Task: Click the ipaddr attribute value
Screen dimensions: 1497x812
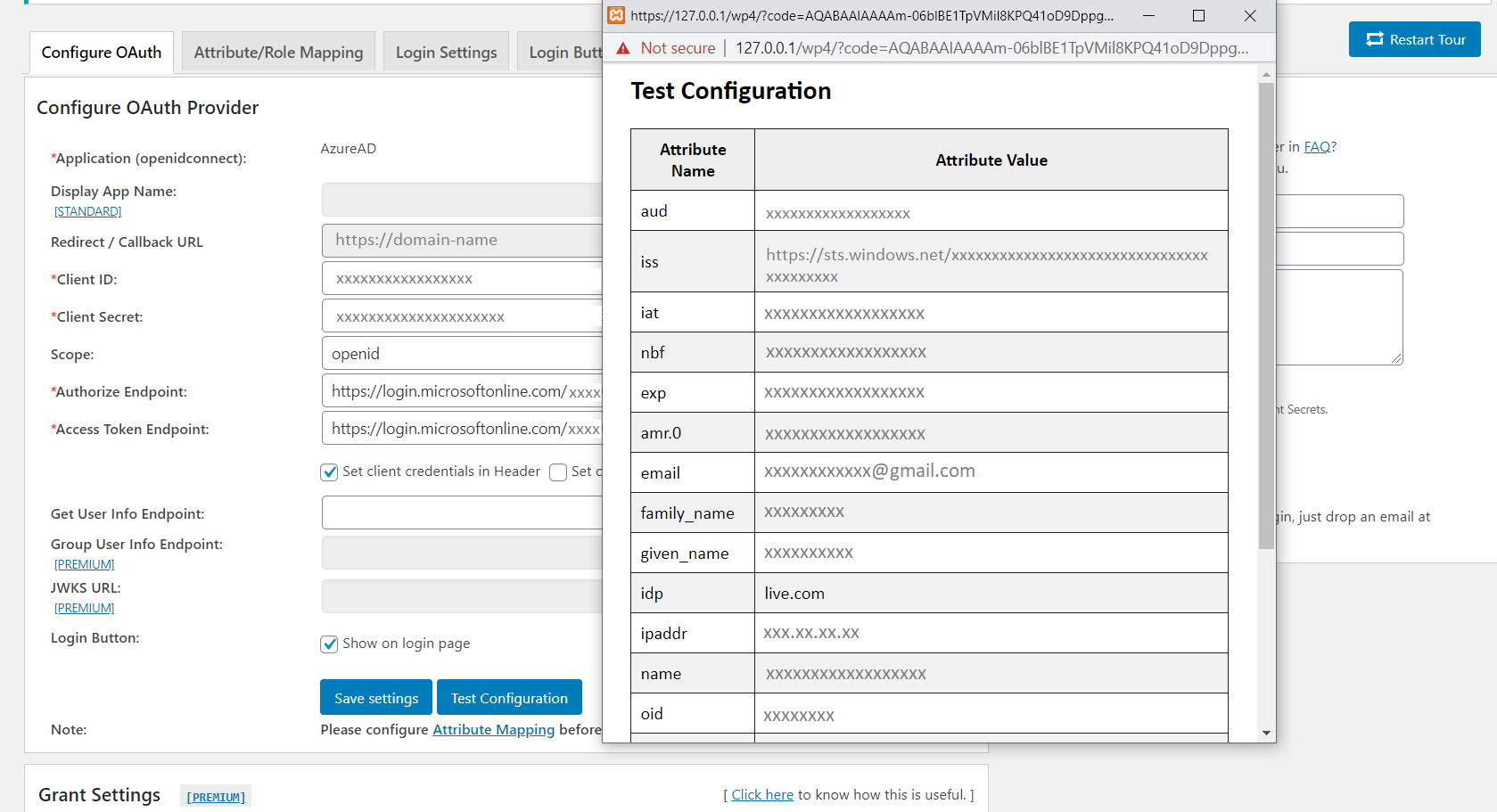Action: (811, 633)
